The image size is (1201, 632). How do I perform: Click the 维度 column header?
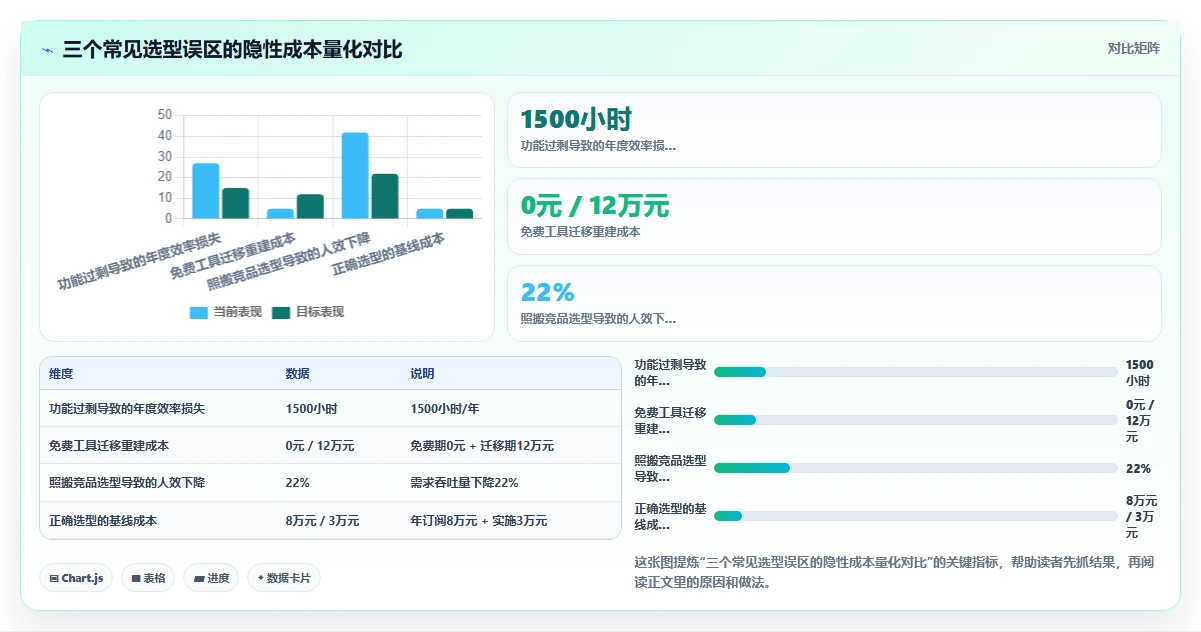(61, 374)
